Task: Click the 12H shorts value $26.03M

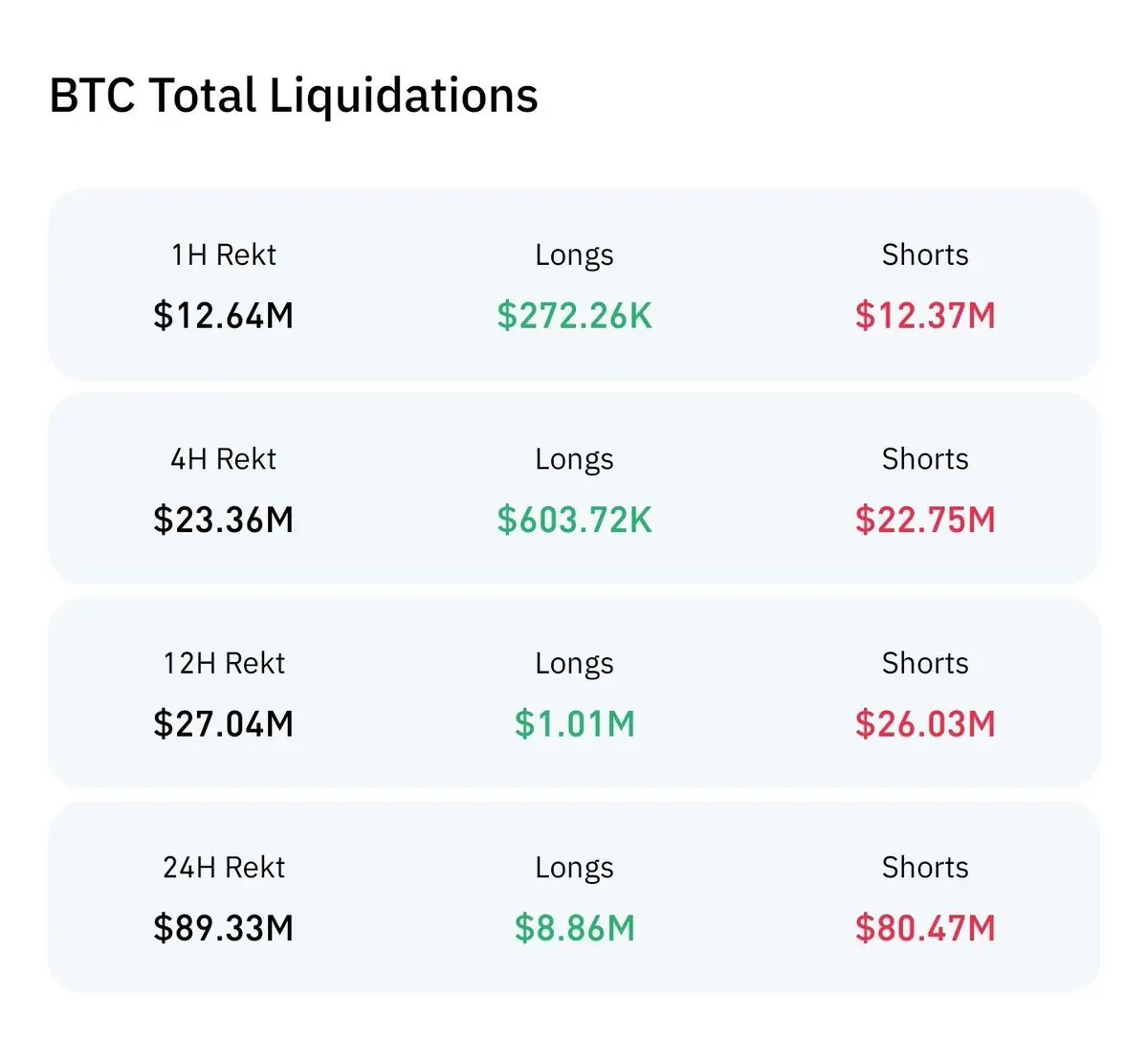Action: click(x=925, y=724)
